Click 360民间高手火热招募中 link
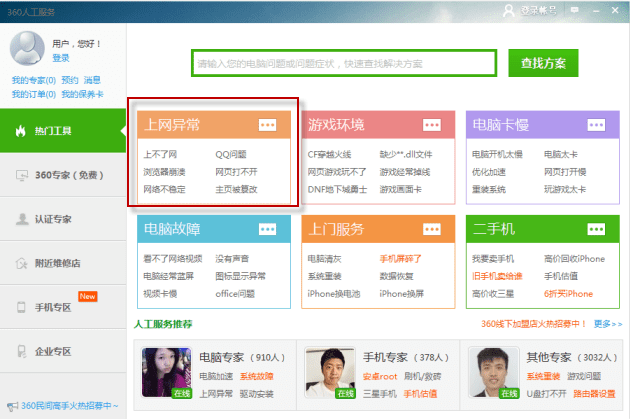 pyautogui.click(x=70, y=406)
